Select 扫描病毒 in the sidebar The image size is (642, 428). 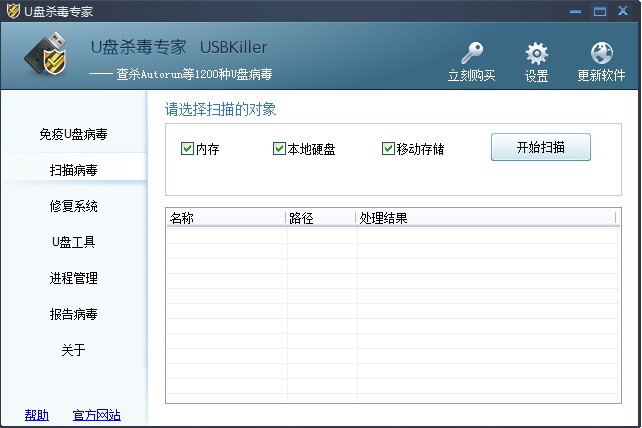pos(73,170)
